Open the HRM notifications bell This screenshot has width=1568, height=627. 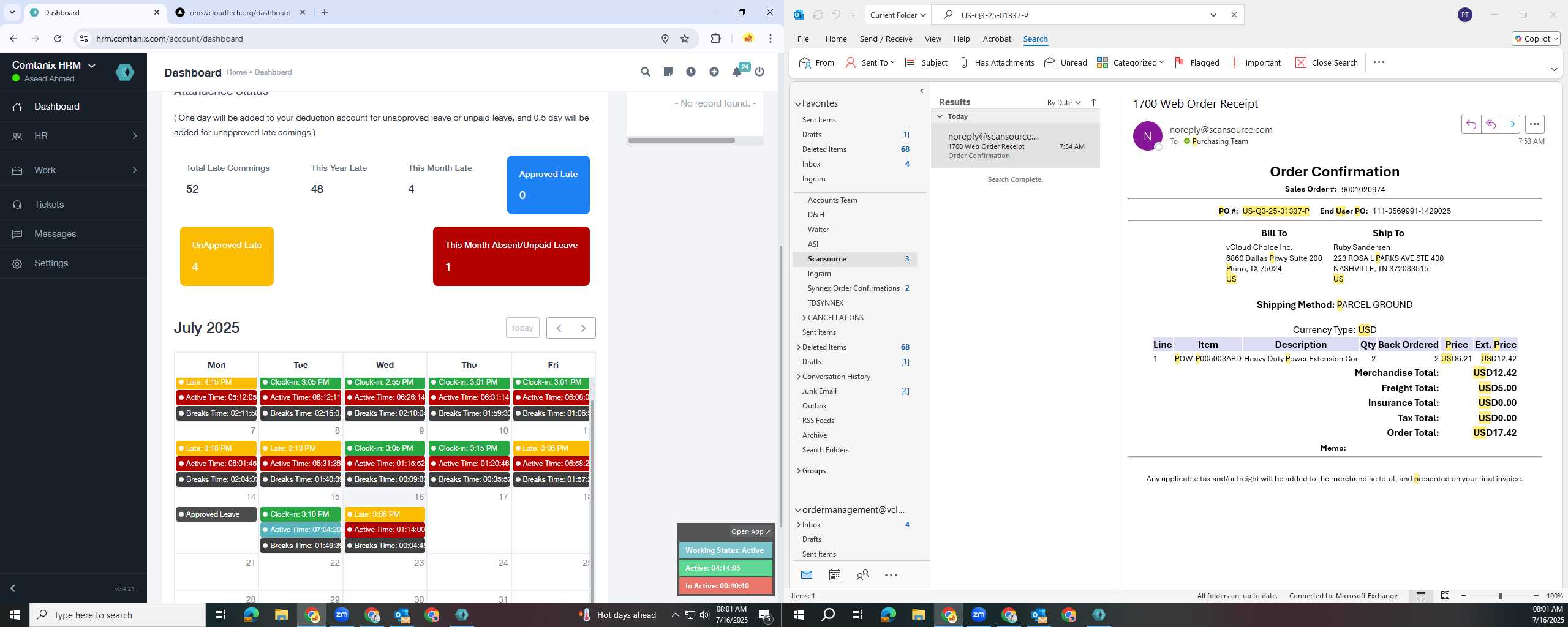pyautogui.click(x=737, y=72)
